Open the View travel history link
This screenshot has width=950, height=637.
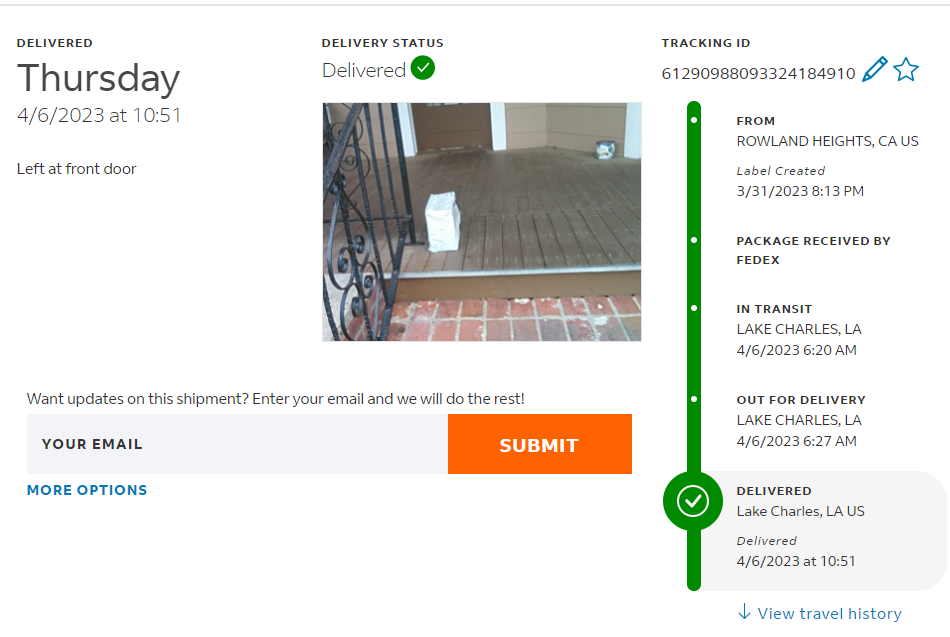pyautogui.click(x=829, y=613)
